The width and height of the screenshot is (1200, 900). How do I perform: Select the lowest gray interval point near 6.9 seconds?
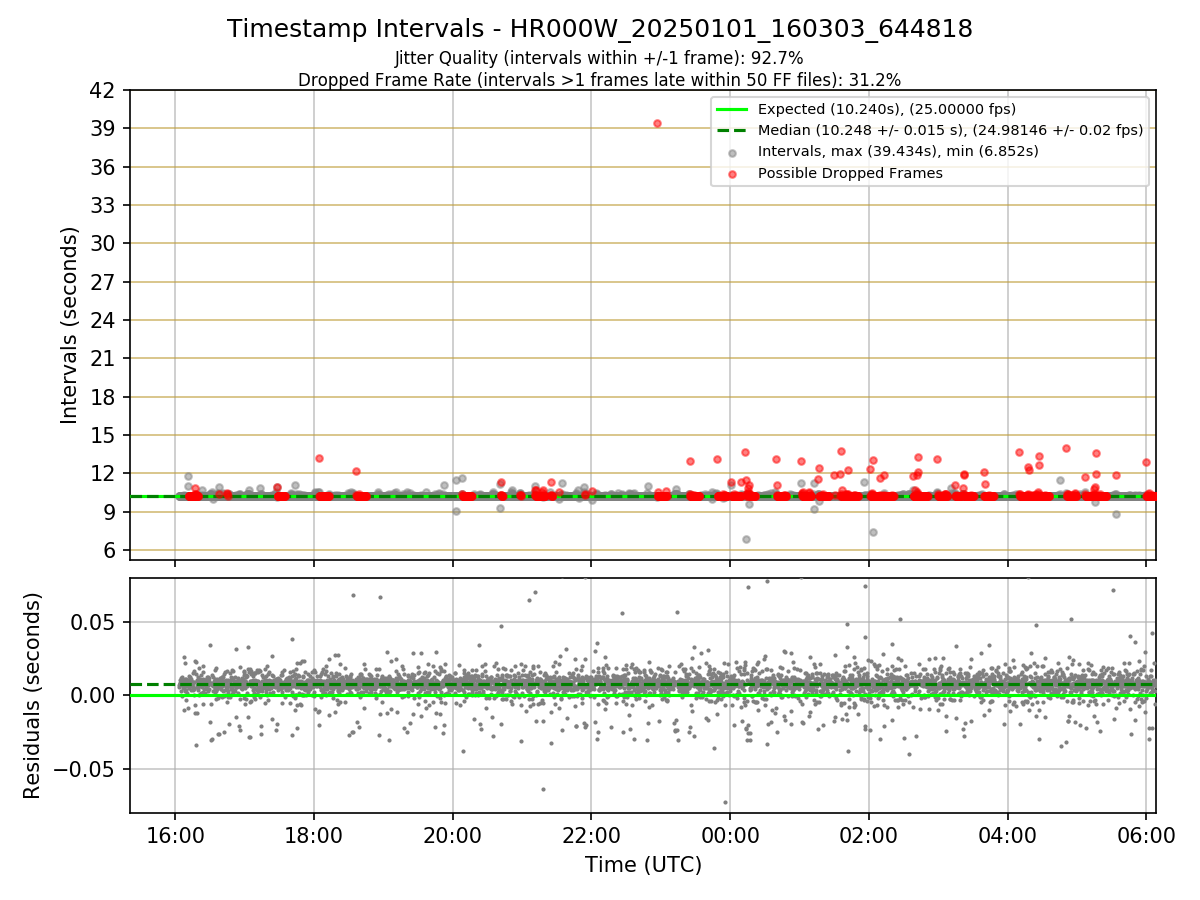pyautogui.click(x=746, y=539)
